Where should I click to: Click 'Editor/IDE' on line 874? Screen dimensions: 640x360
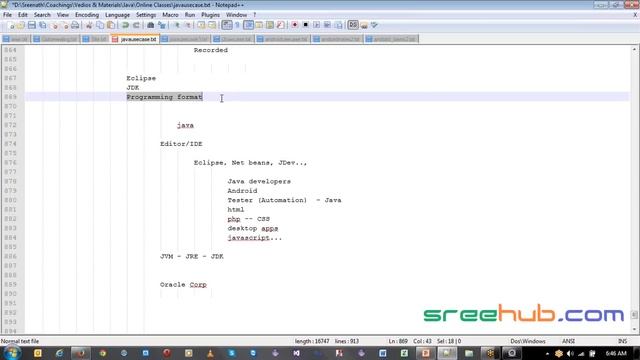(181, 144)
